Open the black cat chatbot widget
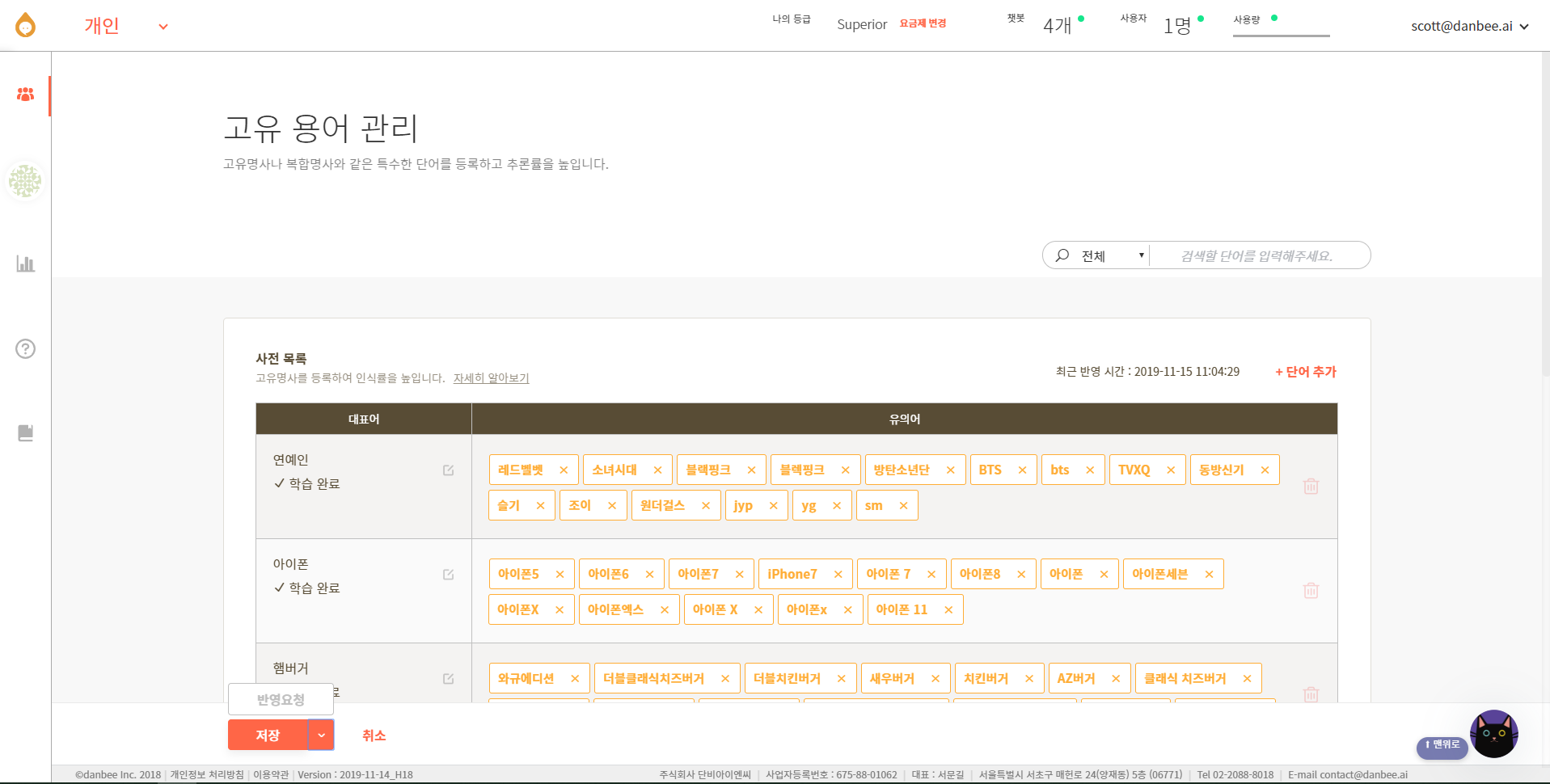The height and width of the screenshot is (784, 1550). pyautogui.click(x=1493, y=734)
